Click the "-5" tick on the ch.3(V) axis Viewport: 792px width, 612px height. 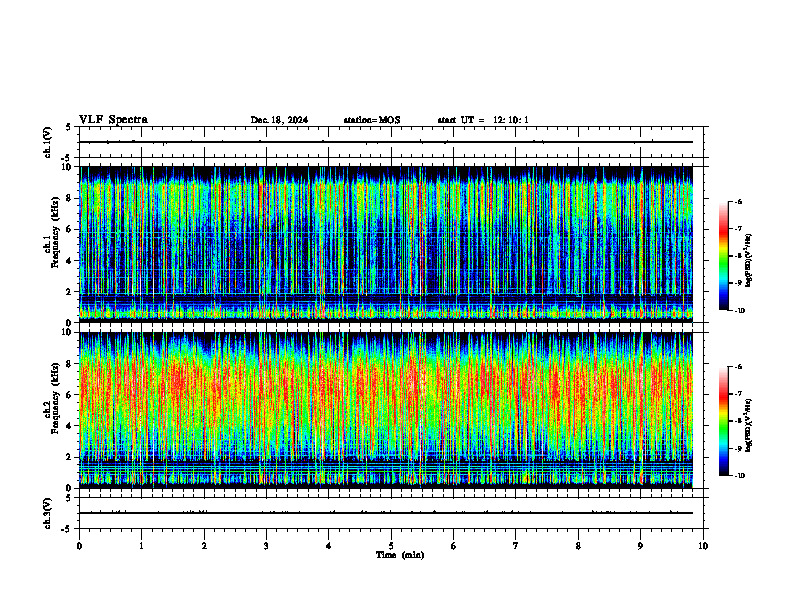(x=66, y=529)
